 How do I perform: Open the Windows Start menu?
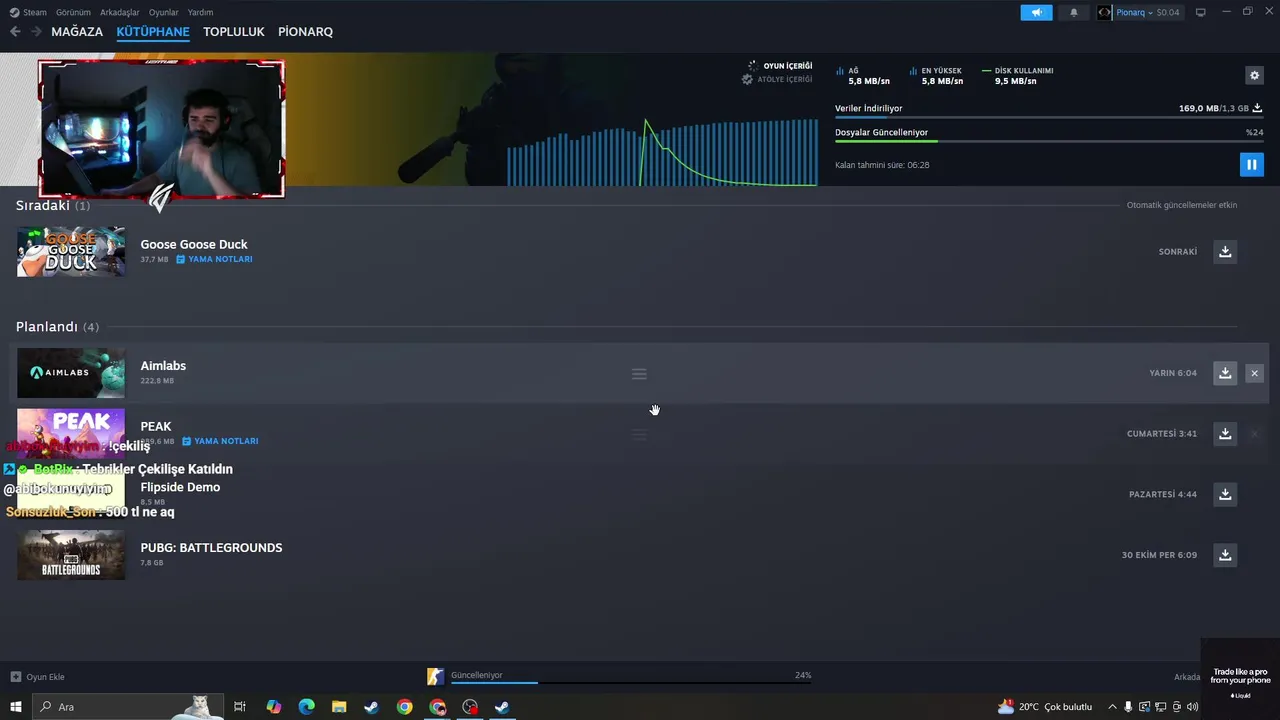click(15, 707)
